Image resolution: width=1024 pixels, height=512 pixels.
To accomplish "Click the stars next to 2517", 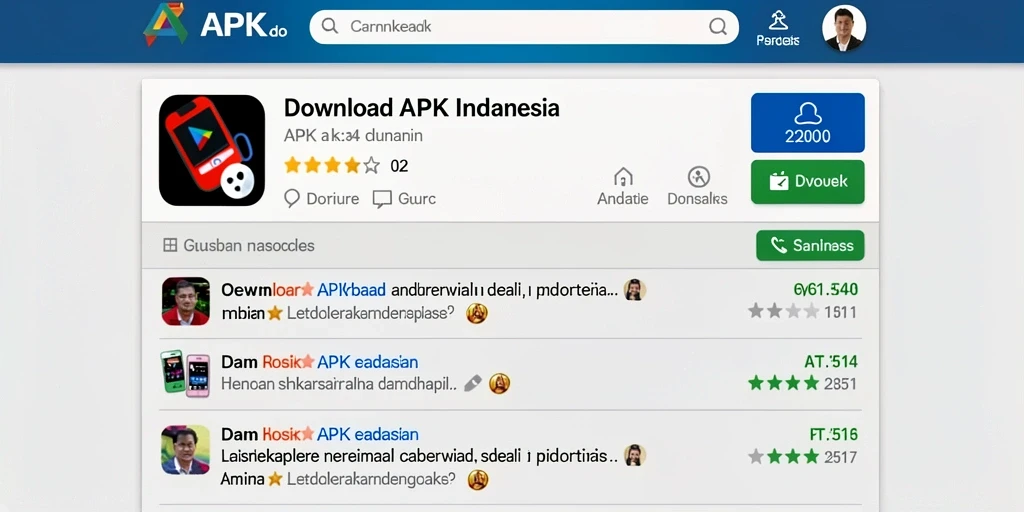I will point(784,456).
